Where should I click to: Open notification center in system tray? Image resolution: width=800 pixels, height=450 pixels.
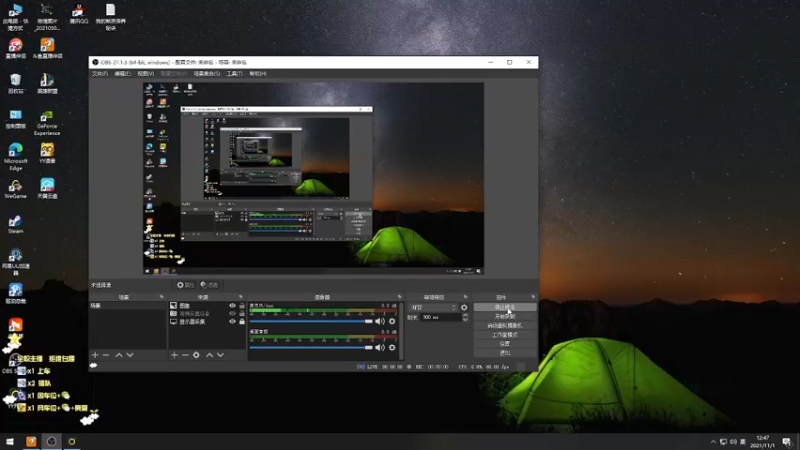click(787, 441)
